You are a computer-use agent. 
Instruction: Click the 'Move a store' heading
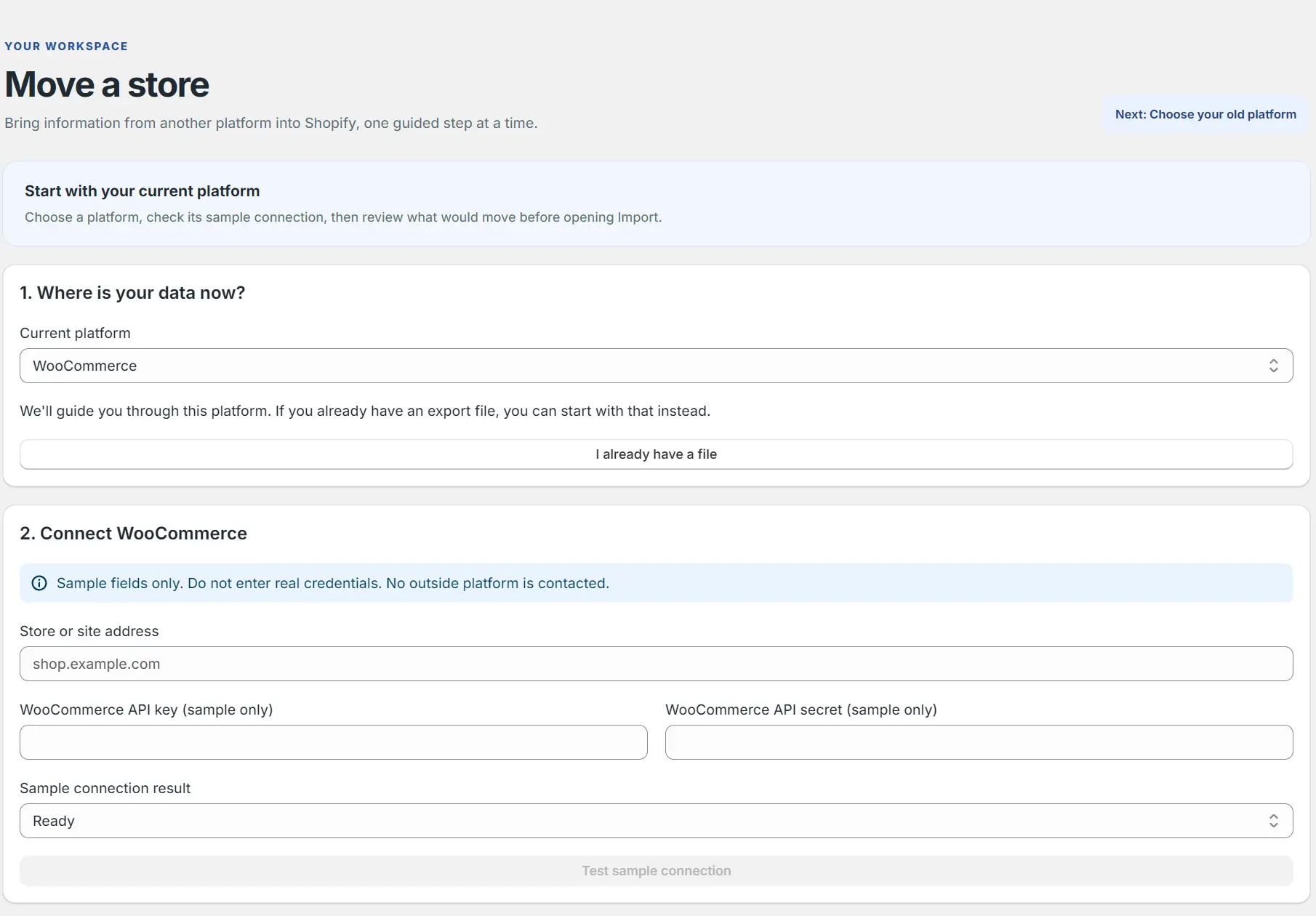(x=107, y=84)
